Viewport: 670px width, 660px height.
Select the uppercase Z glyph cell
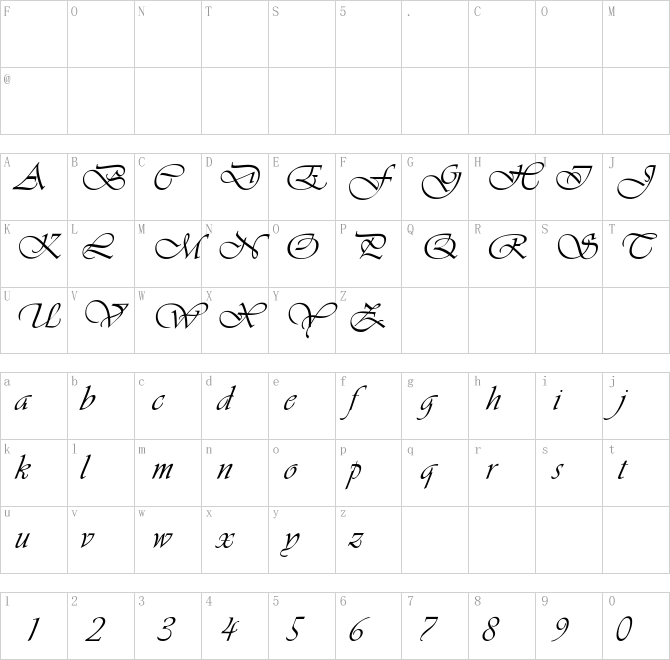tap(368, 320)
